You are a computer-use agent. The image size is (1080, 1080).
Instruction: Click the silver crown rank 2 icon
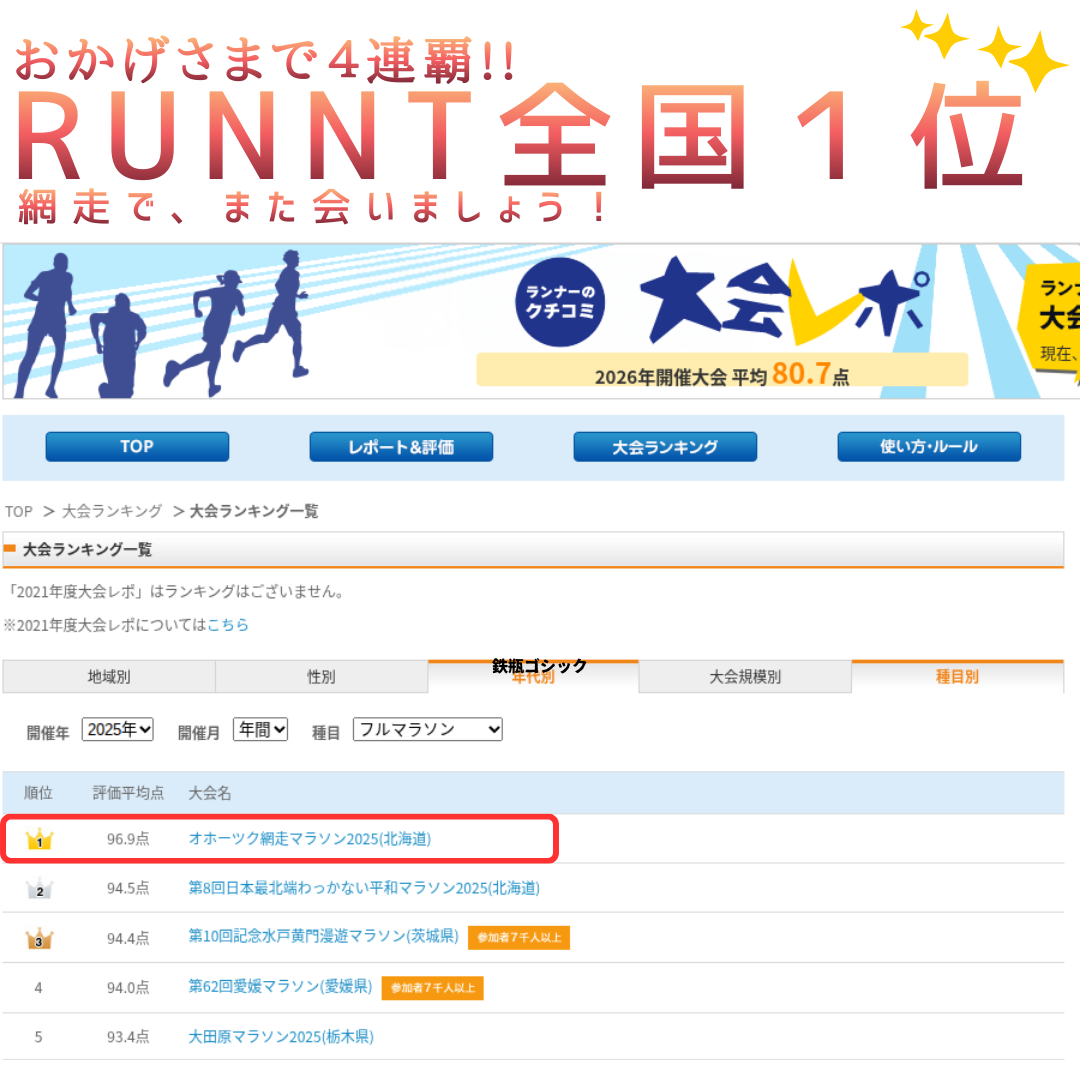tap(39, 889)
